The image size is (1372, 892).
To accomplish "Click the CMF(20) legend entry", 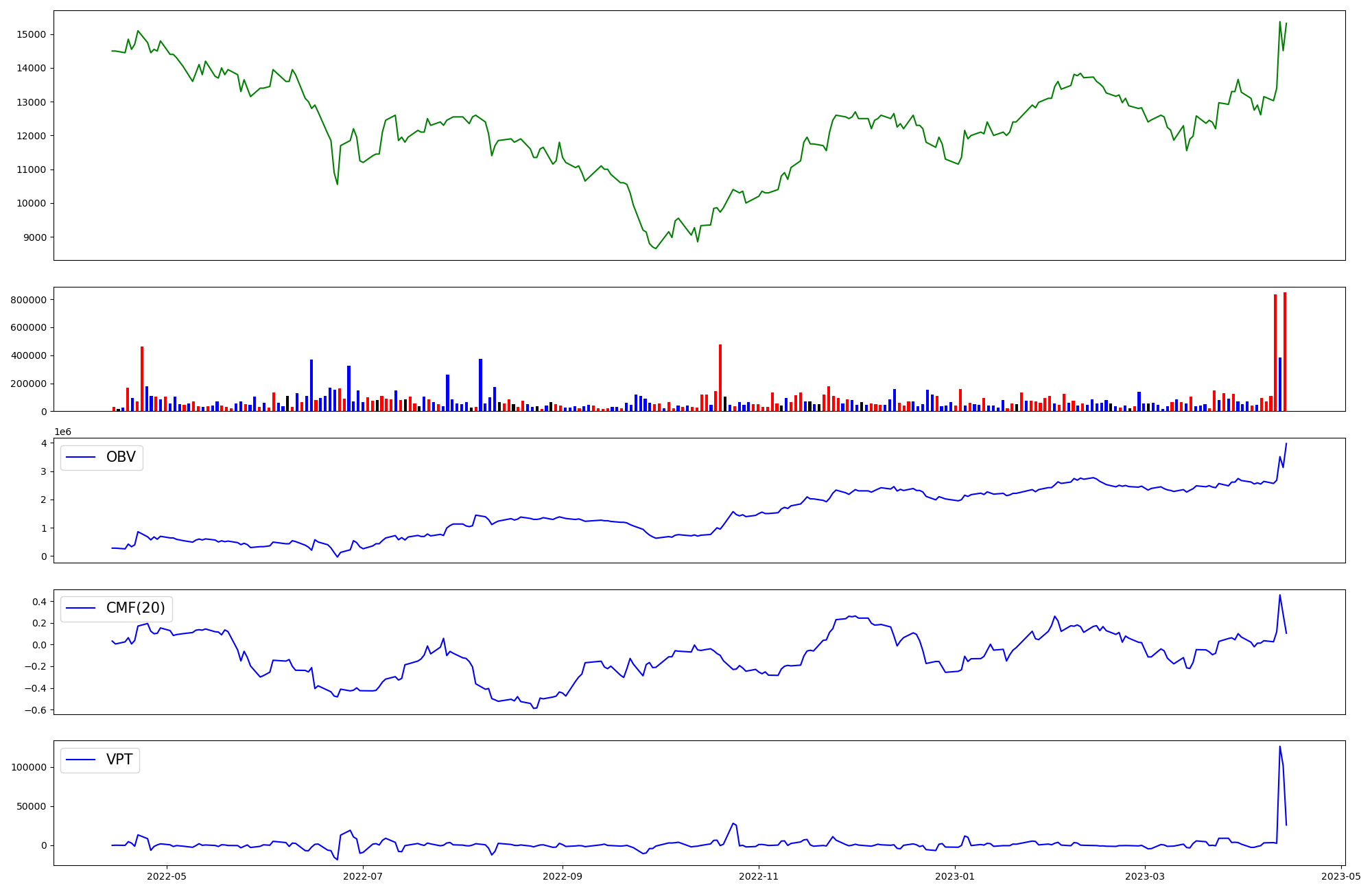I will pyautogui.click(x=135, y=608).
